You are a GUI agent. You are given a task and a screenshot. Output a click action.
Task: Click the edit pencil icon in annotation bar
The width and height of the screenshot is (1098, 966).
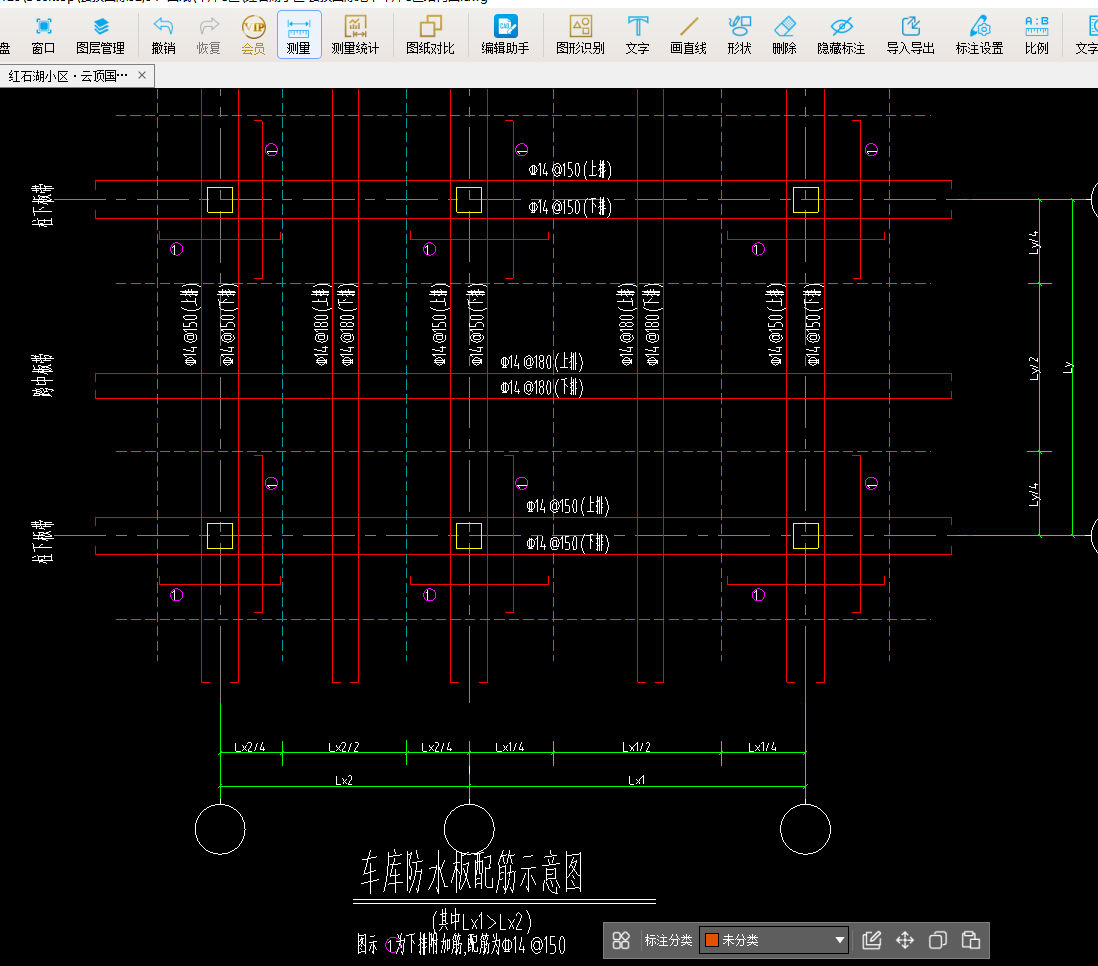point(872,940)
